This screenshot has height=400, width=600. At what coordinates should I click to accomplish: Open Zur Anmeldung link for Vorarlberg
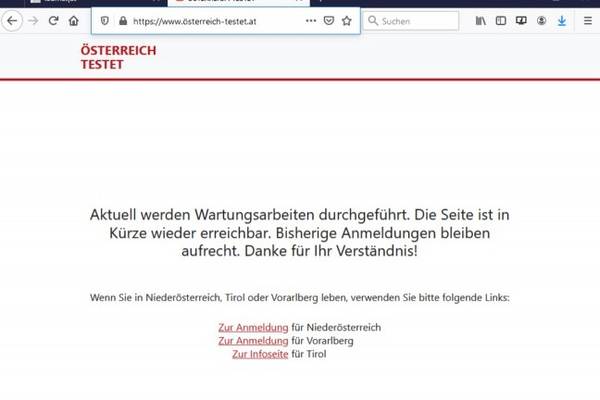(253, 340)
